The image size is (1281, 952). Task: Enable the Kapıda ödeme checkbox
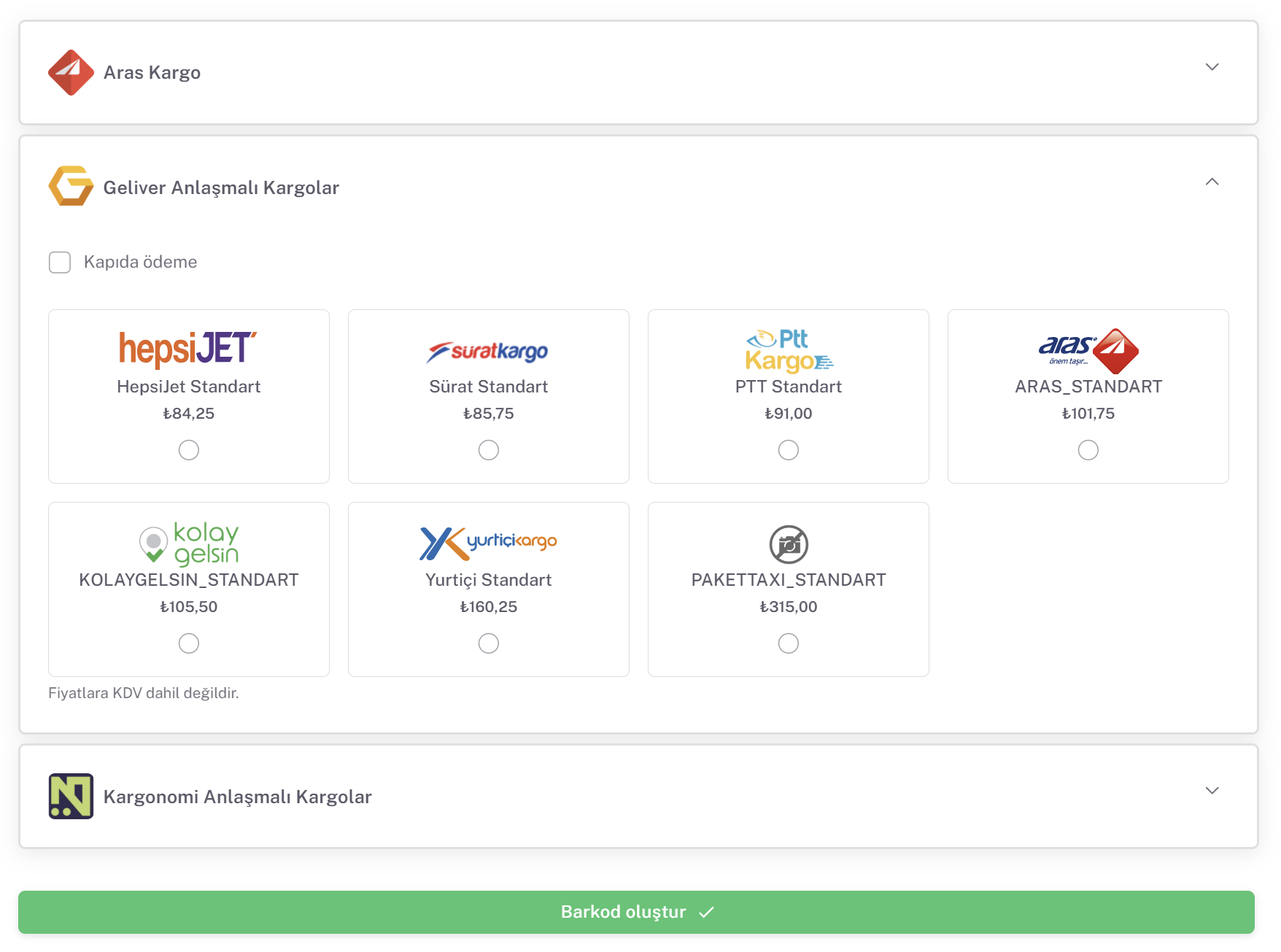pyautogui.click(x=60, y=262)
